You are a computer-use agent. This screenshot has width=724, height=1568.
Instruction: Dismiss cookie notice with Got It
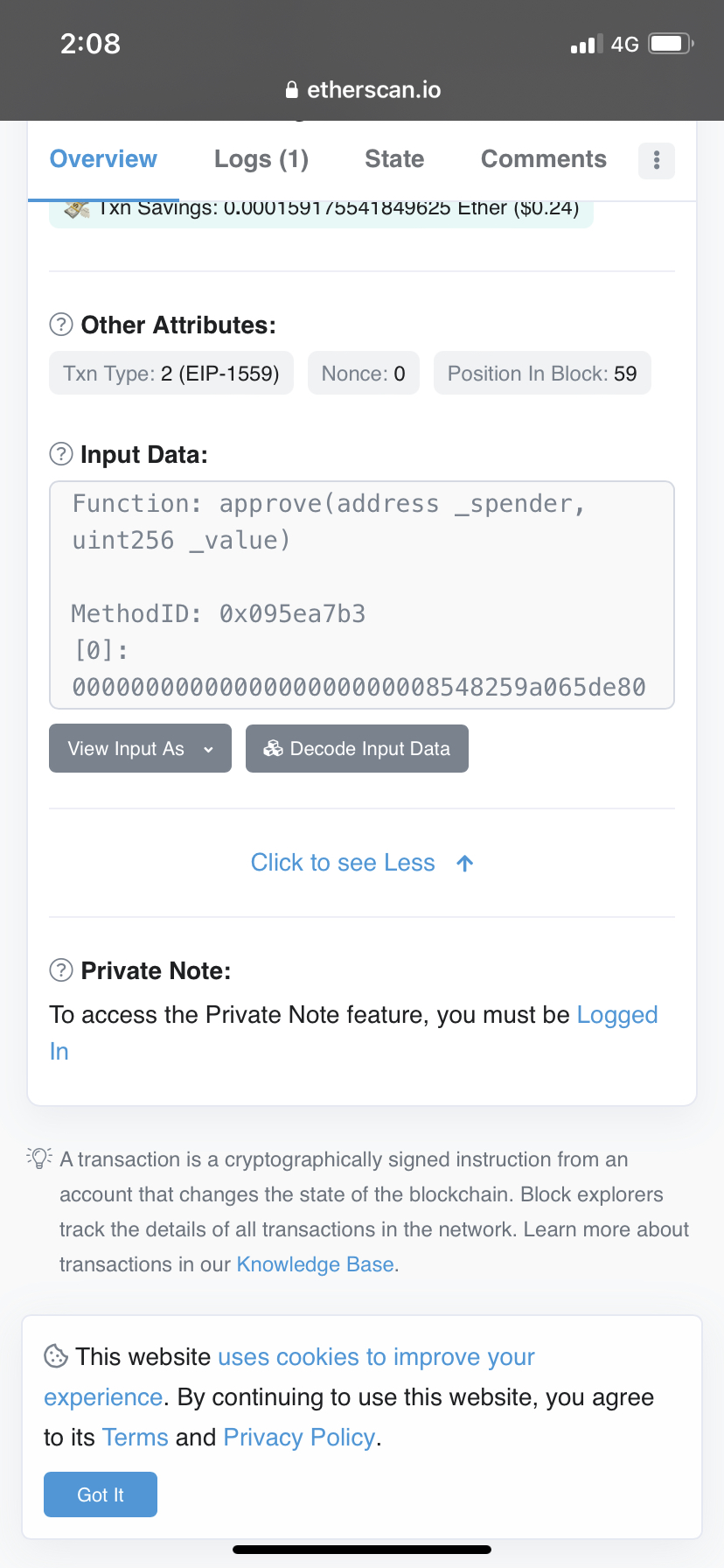tap(101, 1494)
